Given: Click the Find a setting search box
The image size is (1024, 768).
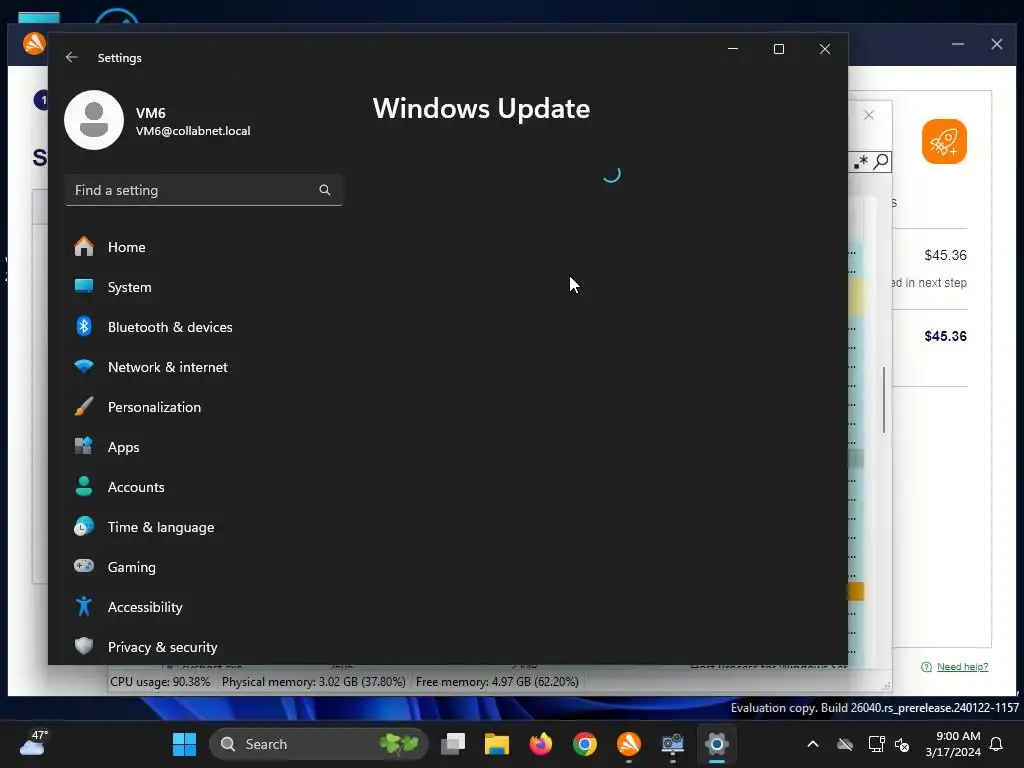Looking at the screenshot, I should click(204, 190).
